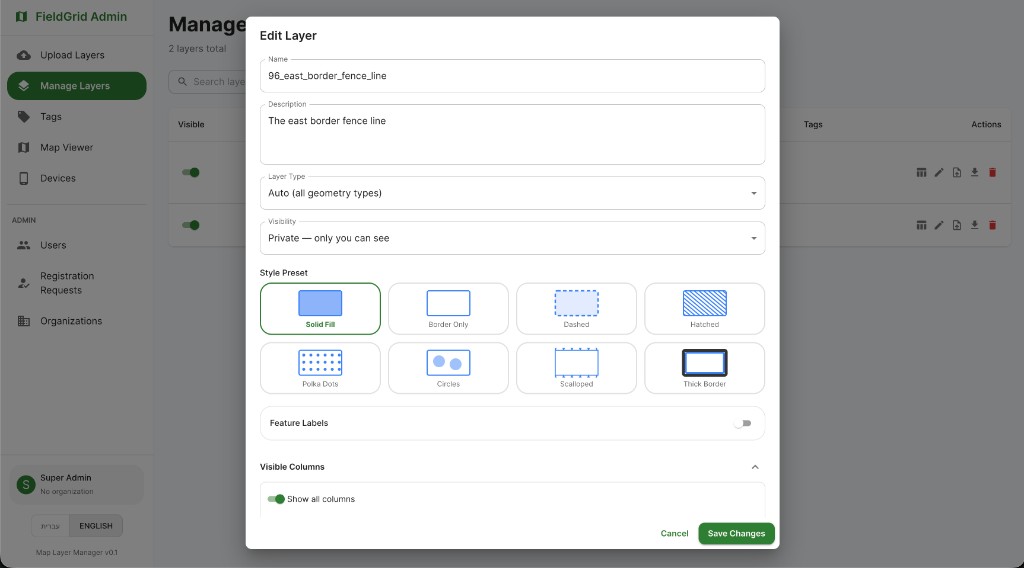This screenshot has width=1024, height=568.
Task: Select the Border Only style preset
Action: click(448, 309)
